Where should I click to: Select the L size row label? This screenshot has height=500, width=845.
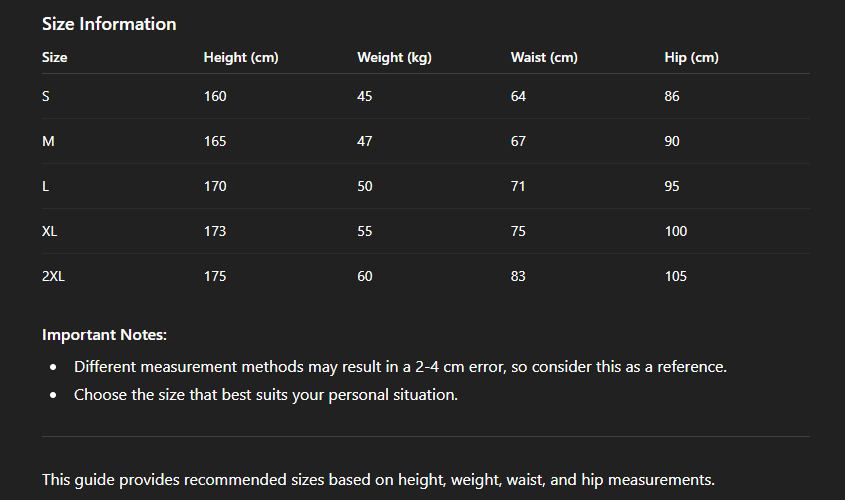tap(46, 186)
